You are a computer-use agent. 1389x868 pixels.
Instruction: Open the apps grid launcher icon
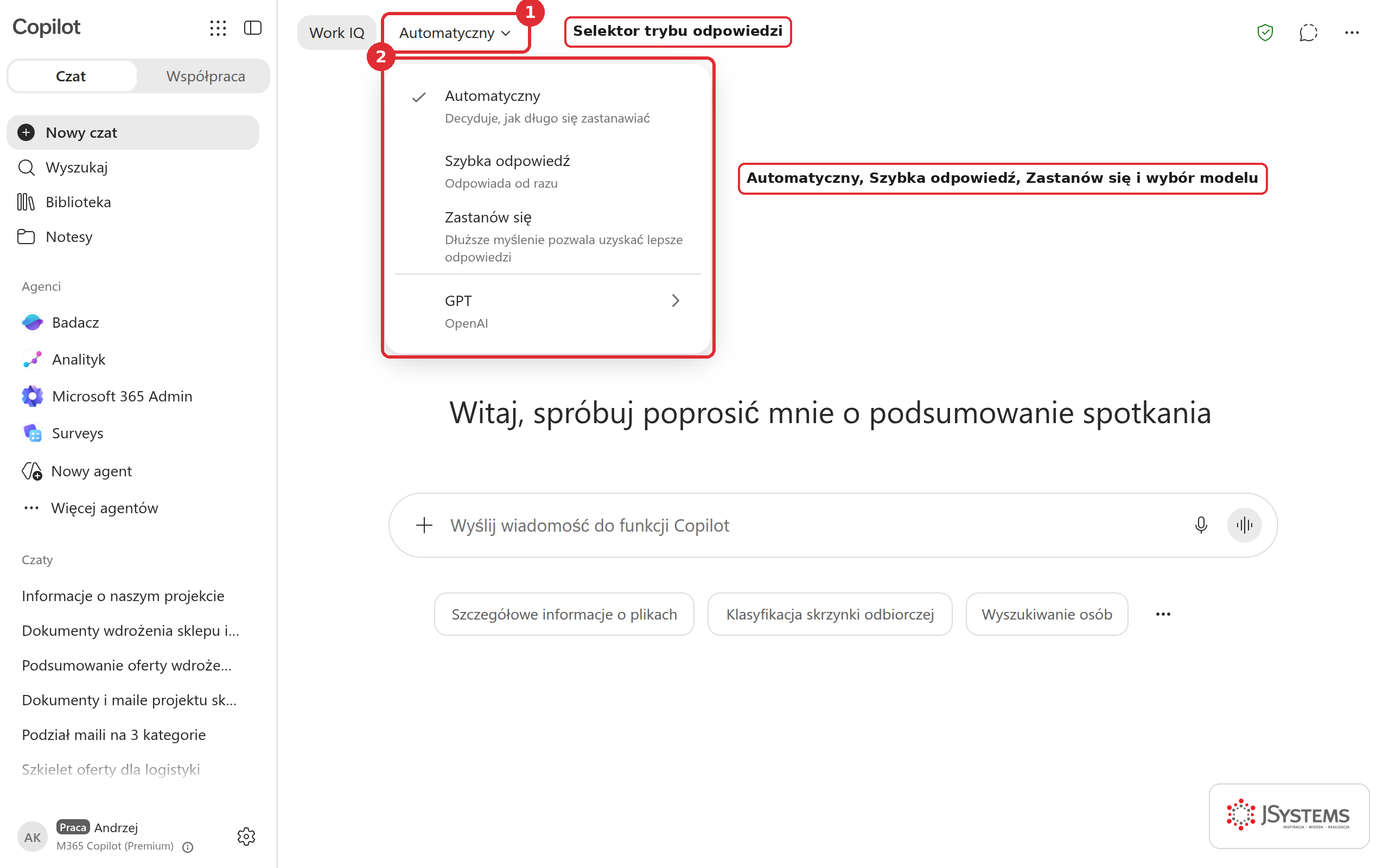coord(218,28)
